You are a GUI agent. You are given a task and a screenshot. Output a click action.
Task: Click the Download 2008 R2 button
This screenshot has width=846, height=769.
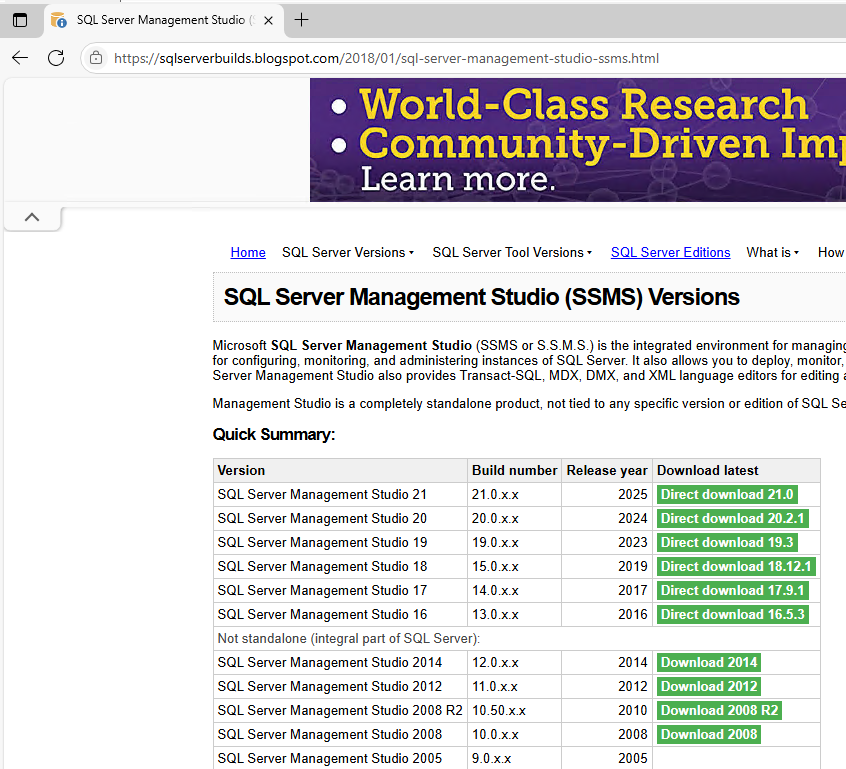click(719, 710)
